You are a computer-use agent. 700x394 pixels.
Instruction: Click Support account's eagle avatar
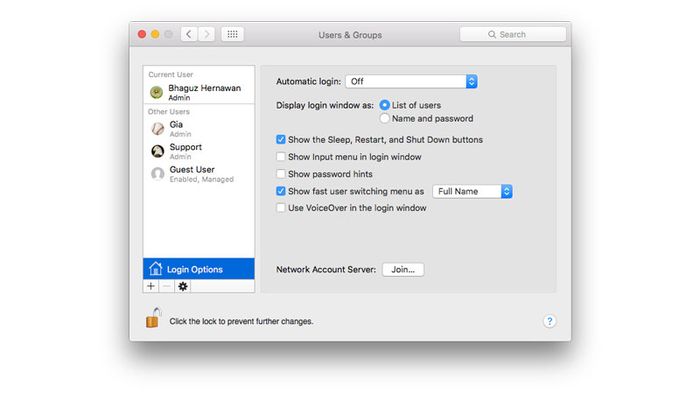[x=158, y=151]
